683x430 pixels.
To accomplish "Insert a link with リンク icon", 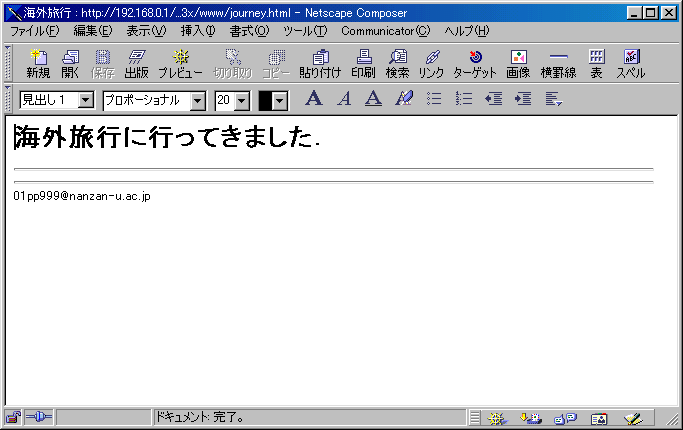I will pyautogui.click(x=431, y=64).
